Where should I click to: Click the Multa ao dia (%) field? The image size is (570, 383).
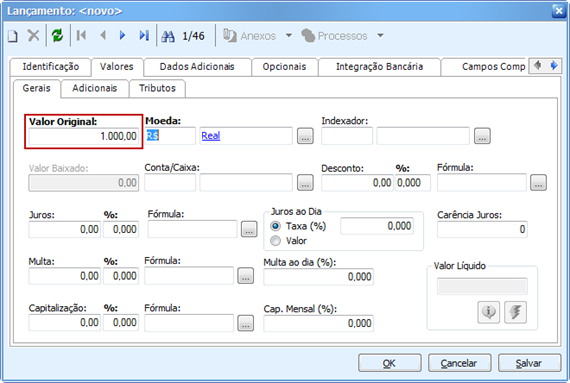click(318, 277)
